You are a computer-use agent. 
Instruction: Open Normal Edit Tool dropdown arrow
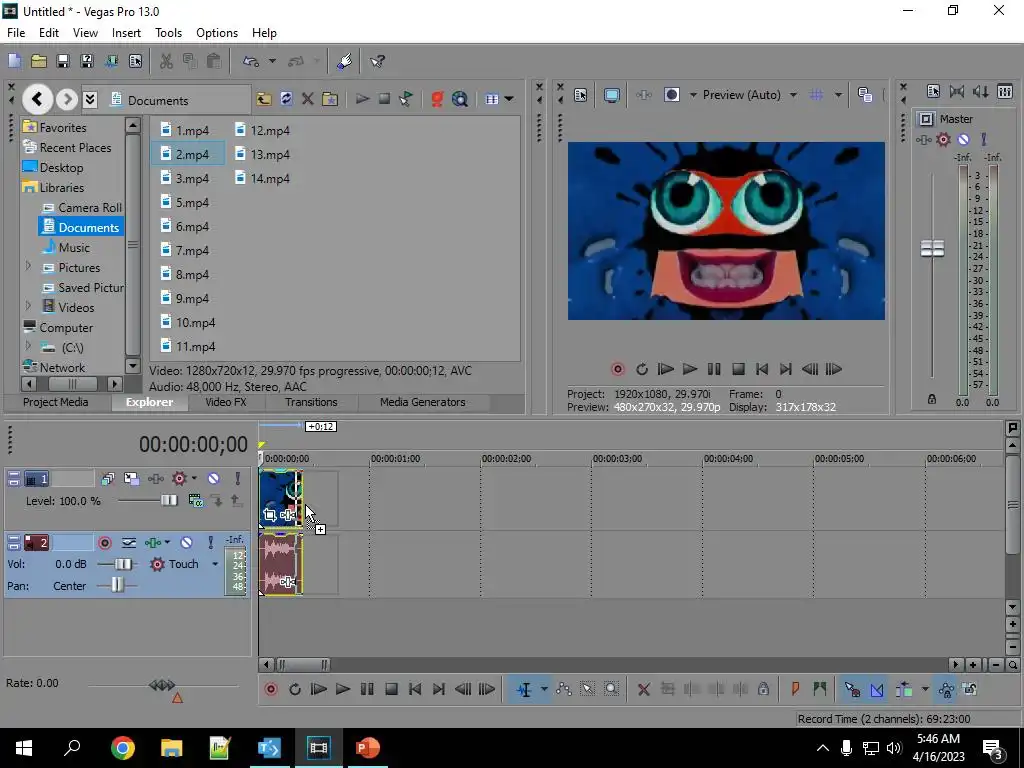(544, 689)
